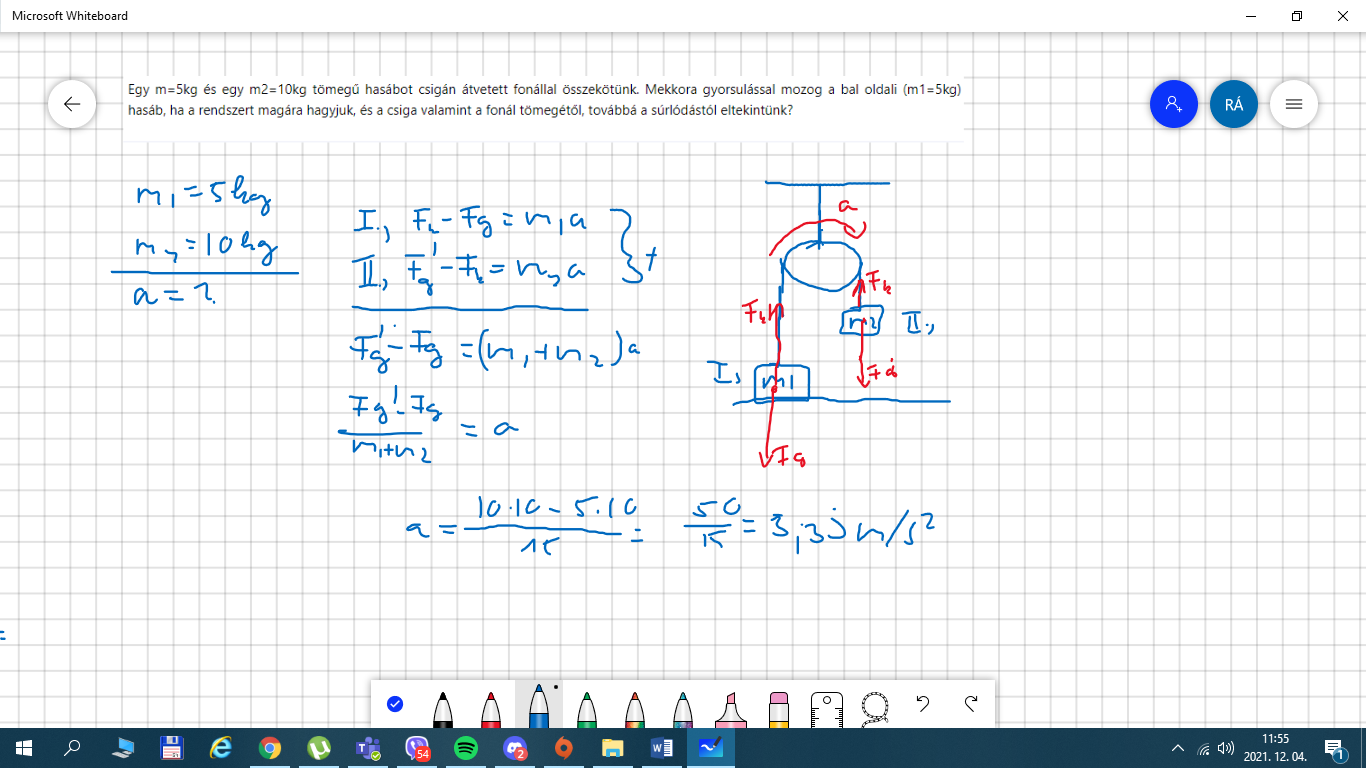Image resolution: width=1366 pixels, height=768 pixels.
Task: Open the RÁ account profile
Action: coord(1234,104)
